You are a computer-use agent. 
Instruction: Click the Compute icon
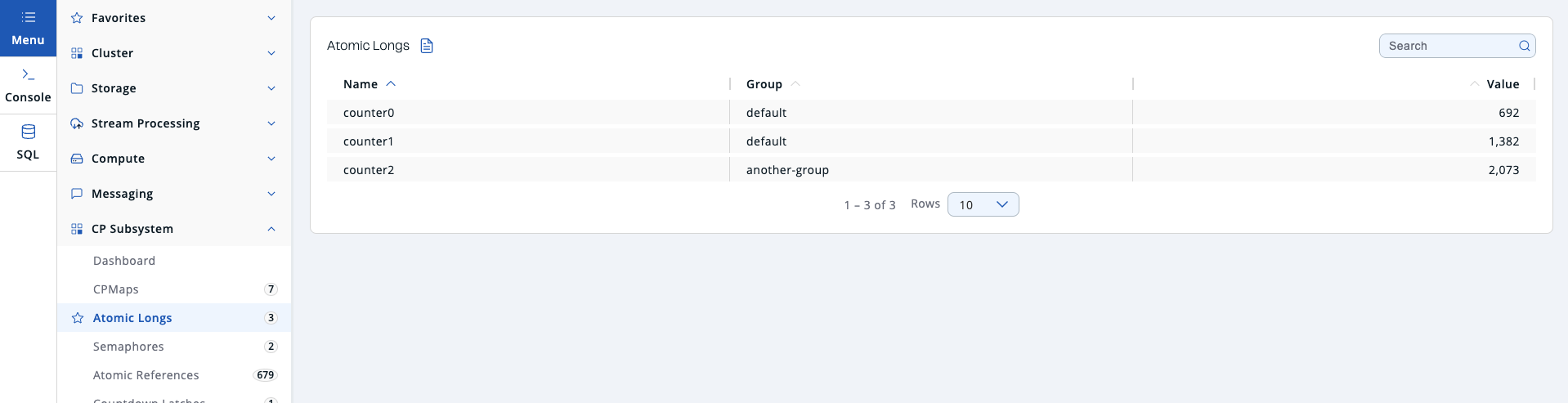[77, 159]
